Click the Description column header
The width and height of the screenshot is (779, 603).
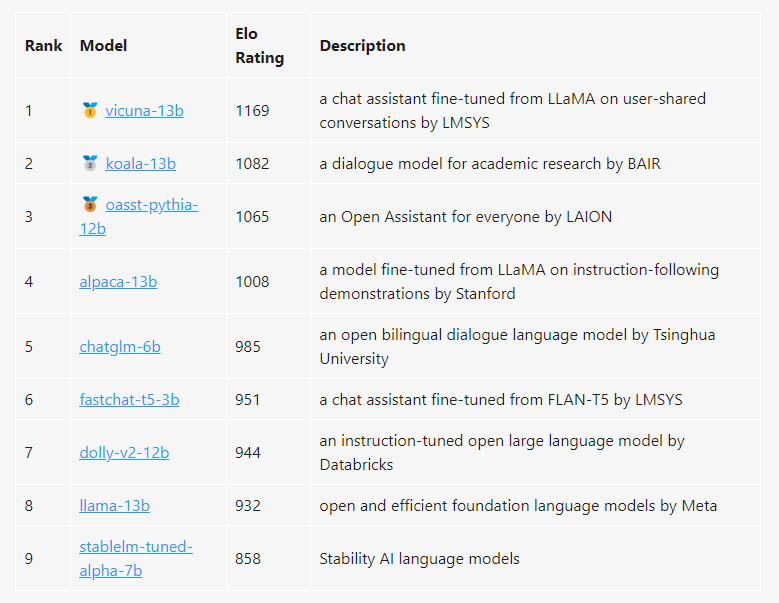(x=362, y=46)
